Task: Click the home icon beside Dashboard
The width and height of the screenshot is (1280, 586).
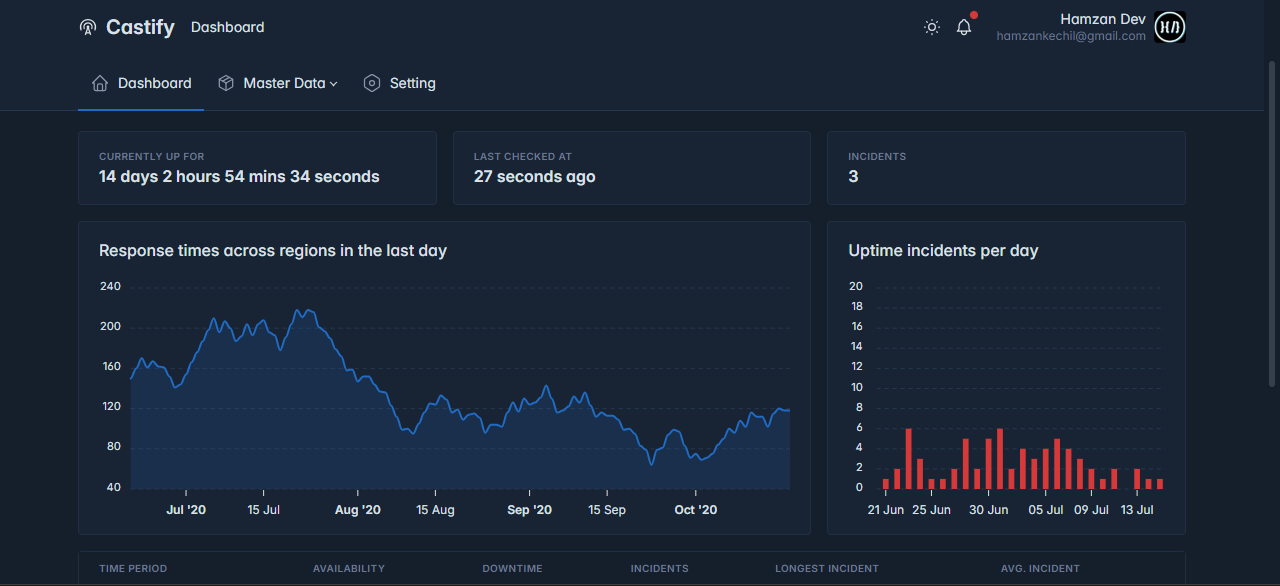Action: click(100, 84)
